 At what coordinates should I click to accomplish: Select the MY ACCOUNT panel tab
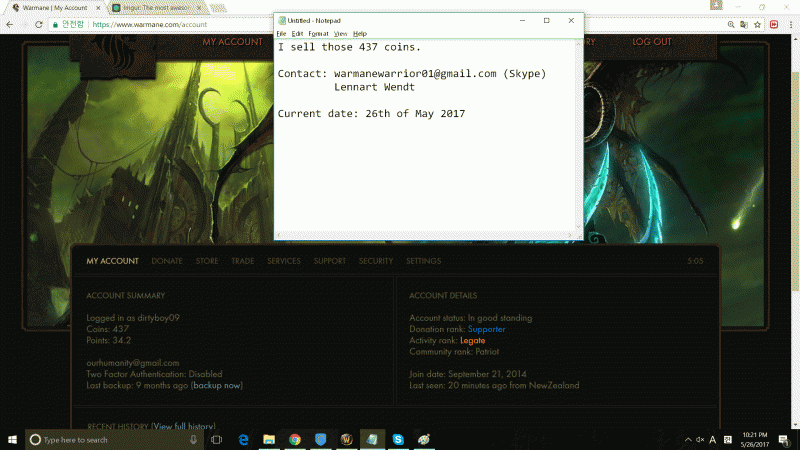tap(112, 261)
